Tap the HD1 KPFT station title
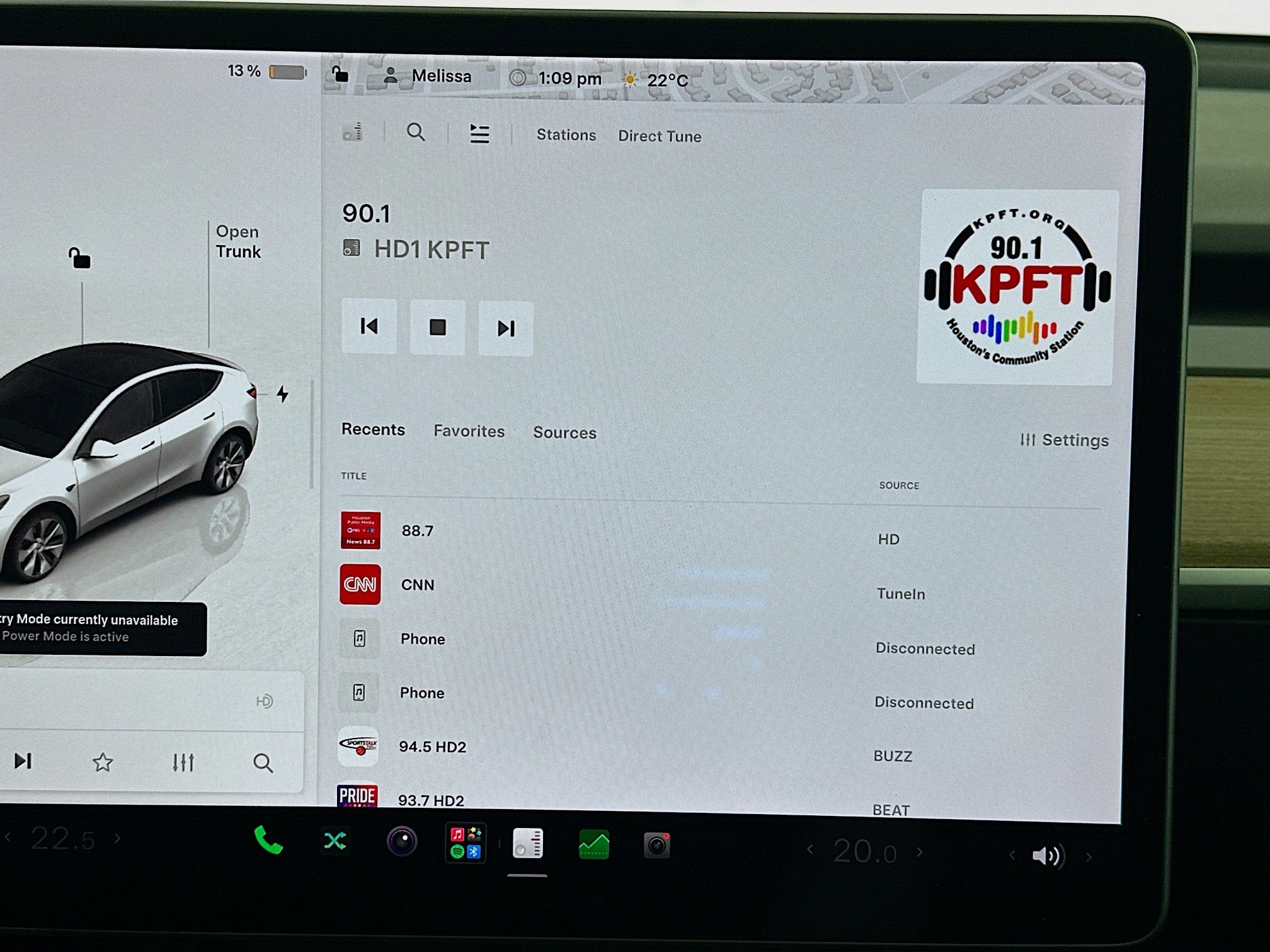This screenshot has width=1270, height=952. pyautogui.click(x=432, y=249)
